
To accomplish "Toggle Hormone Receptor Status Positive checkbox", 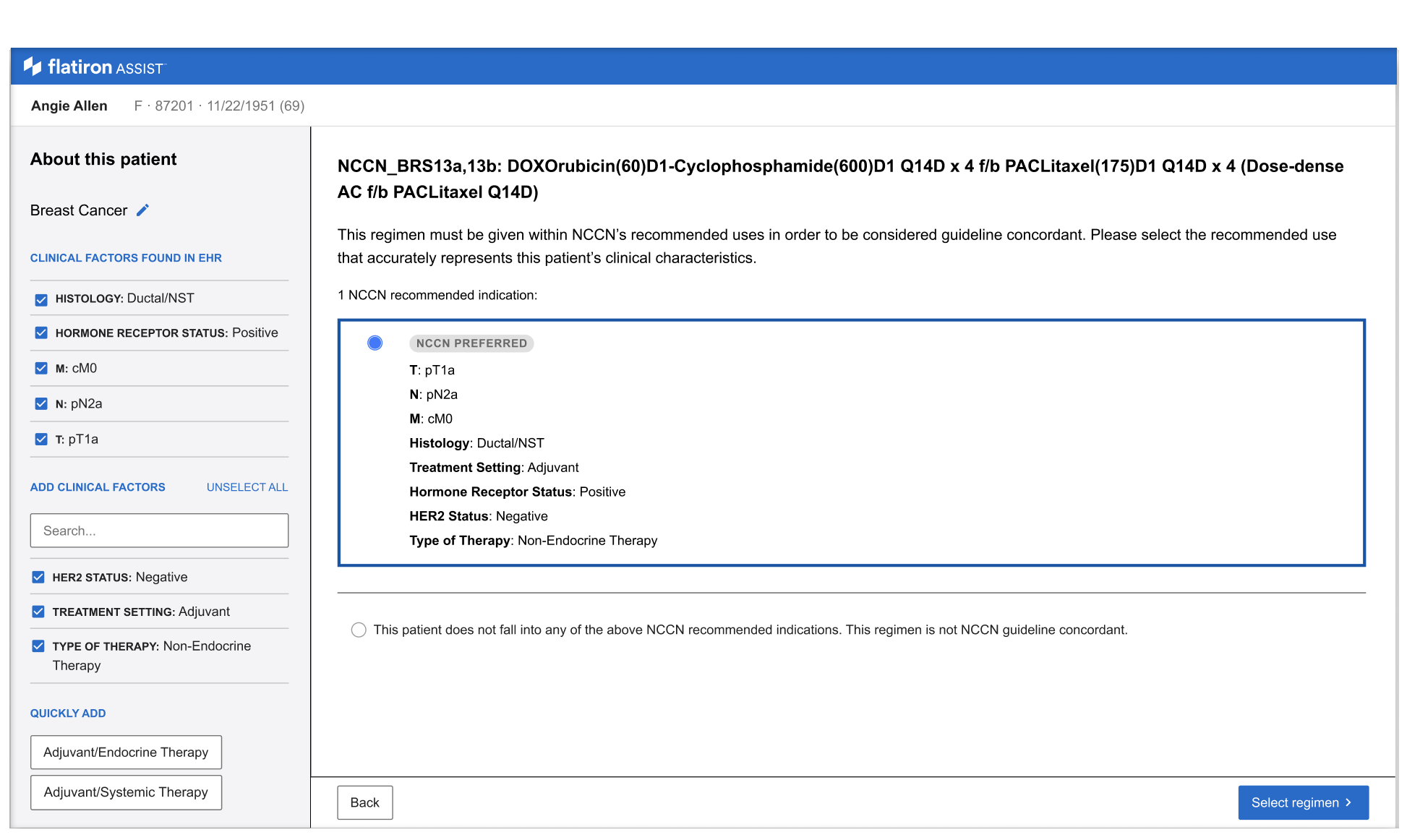I will coord(41,333).
